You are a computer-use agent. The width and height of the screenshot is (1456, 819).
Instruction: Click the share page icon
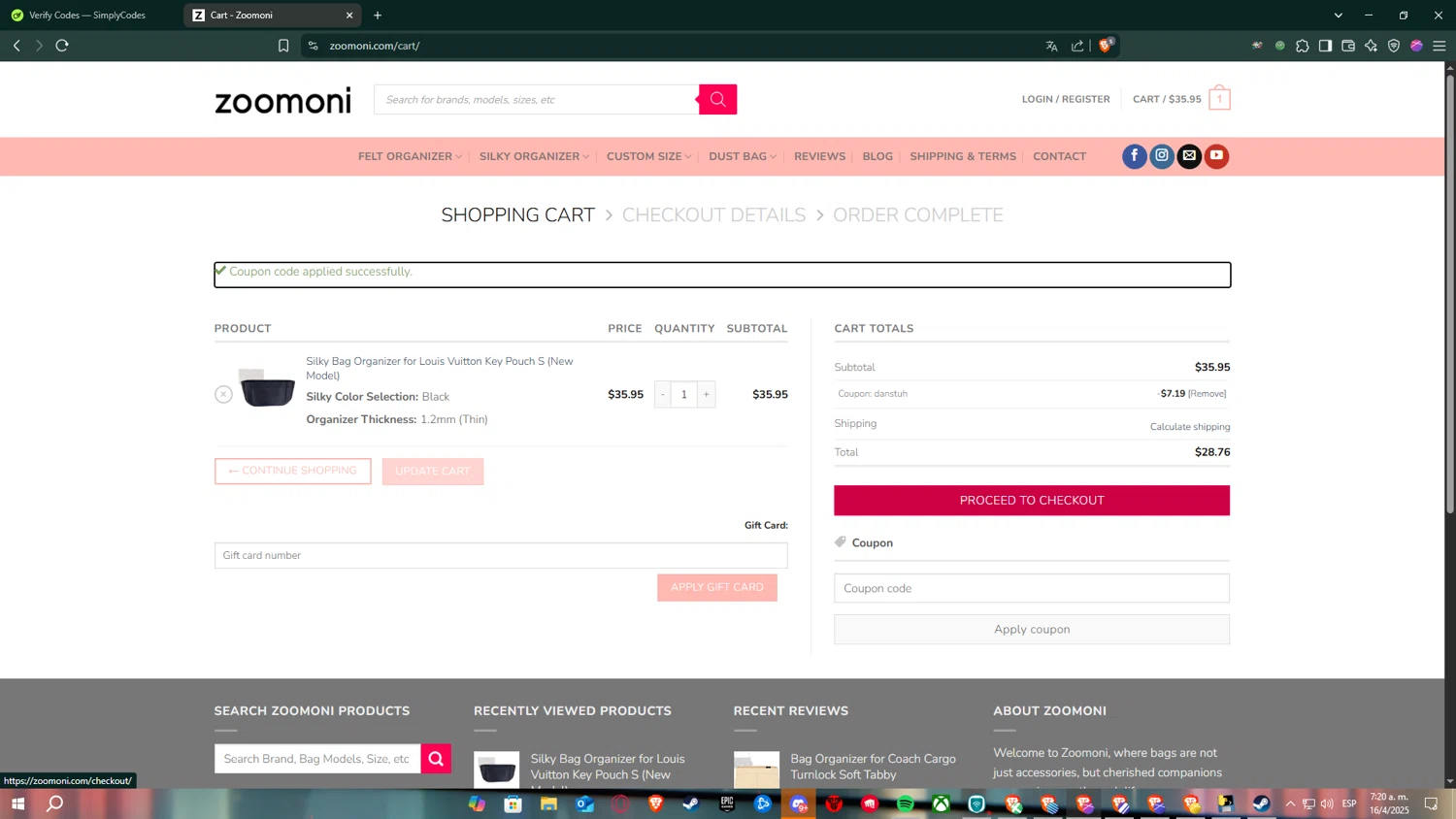(x=1077, y=46)
